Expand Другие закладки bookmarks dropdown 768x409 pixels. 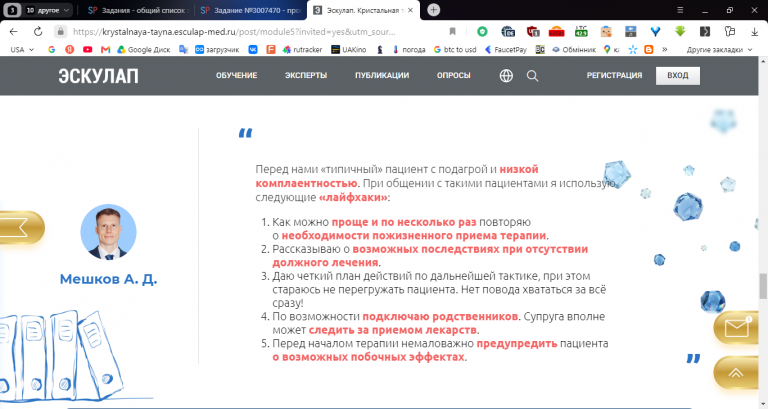pyautogui.click(x=719, y=49)
